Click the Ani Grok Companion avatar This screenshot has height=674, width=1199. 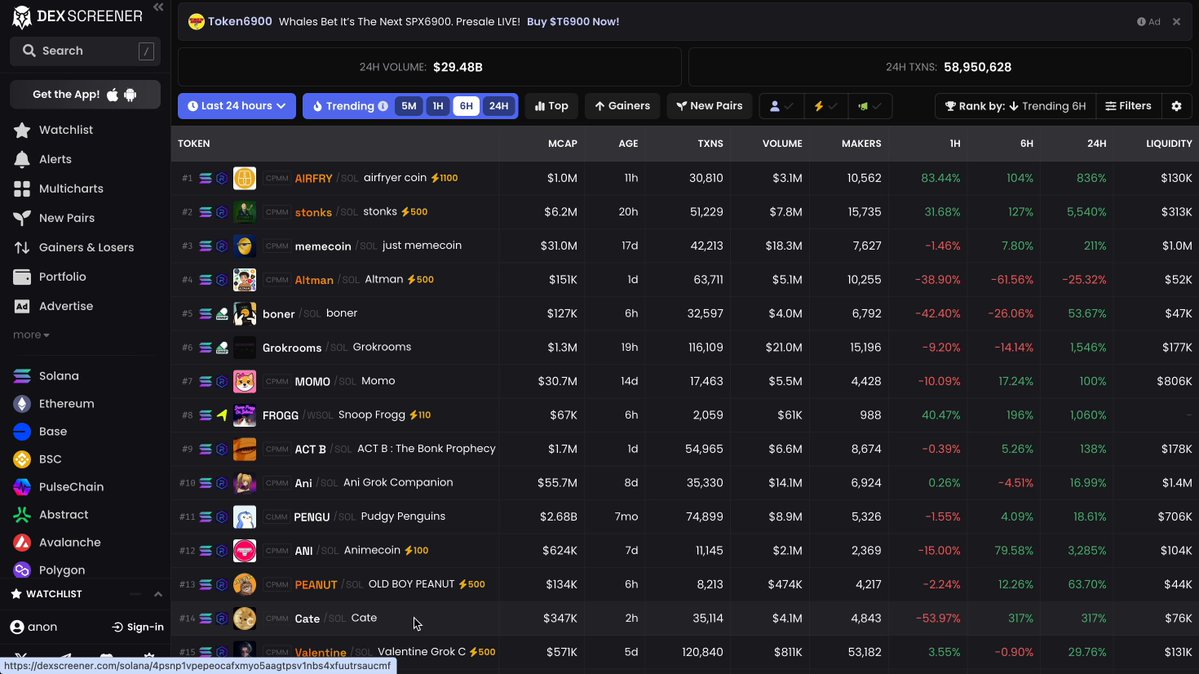(245, 483)
